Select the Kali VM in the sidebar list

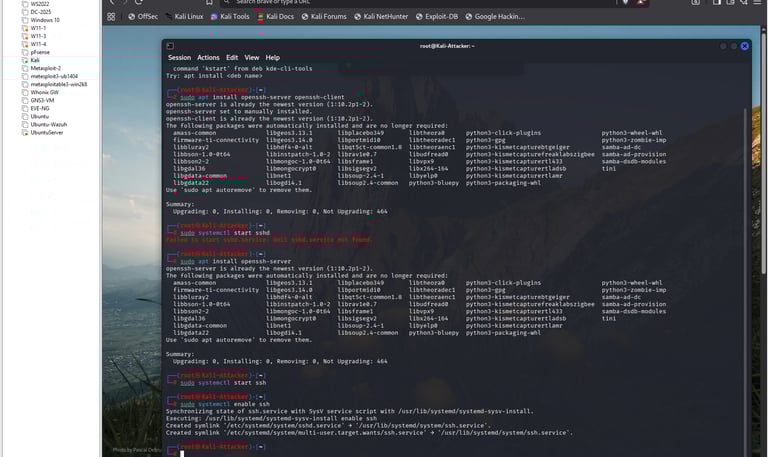[35, 60]
